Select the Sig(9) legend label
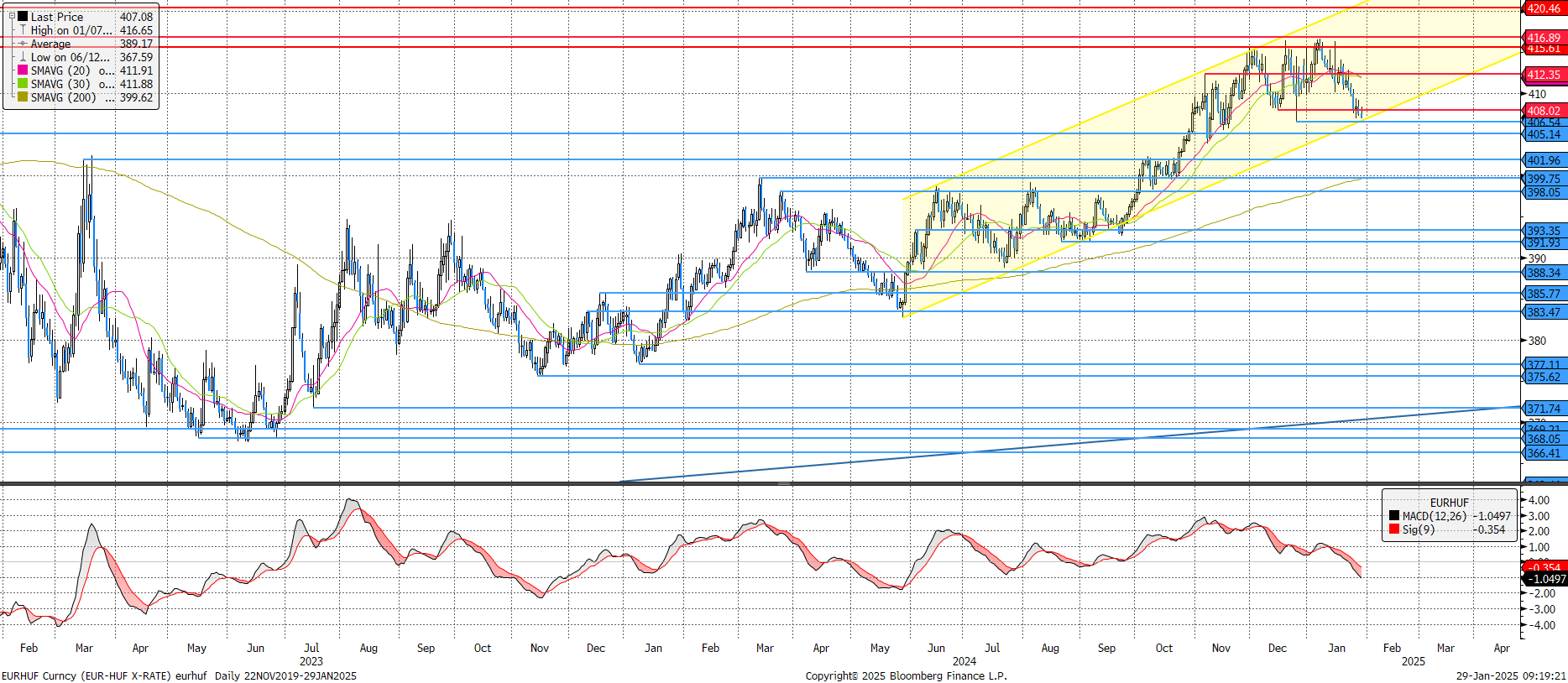Screen dimensions: 1568x683 pyautogui.click(x=1419, y=529)
